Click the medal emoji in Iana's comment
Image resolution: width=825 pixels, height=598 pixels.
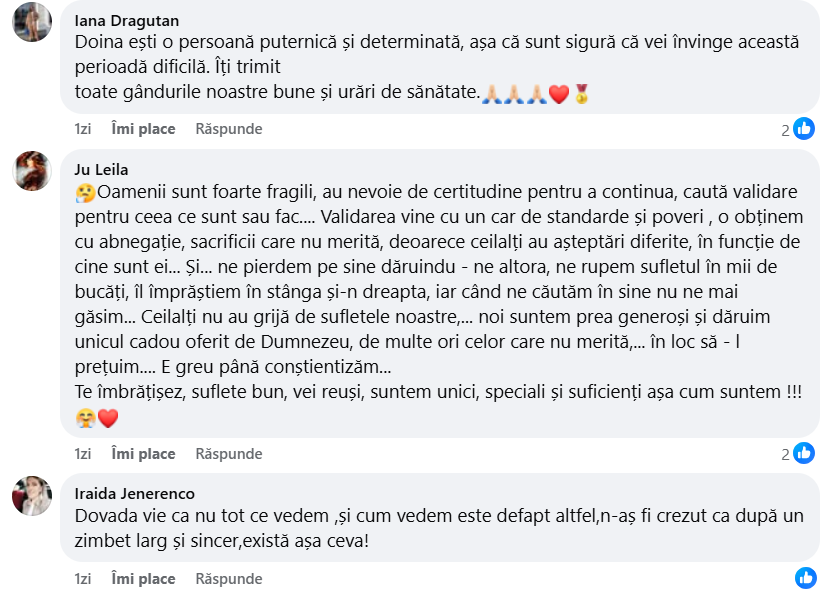coord(582,95)
